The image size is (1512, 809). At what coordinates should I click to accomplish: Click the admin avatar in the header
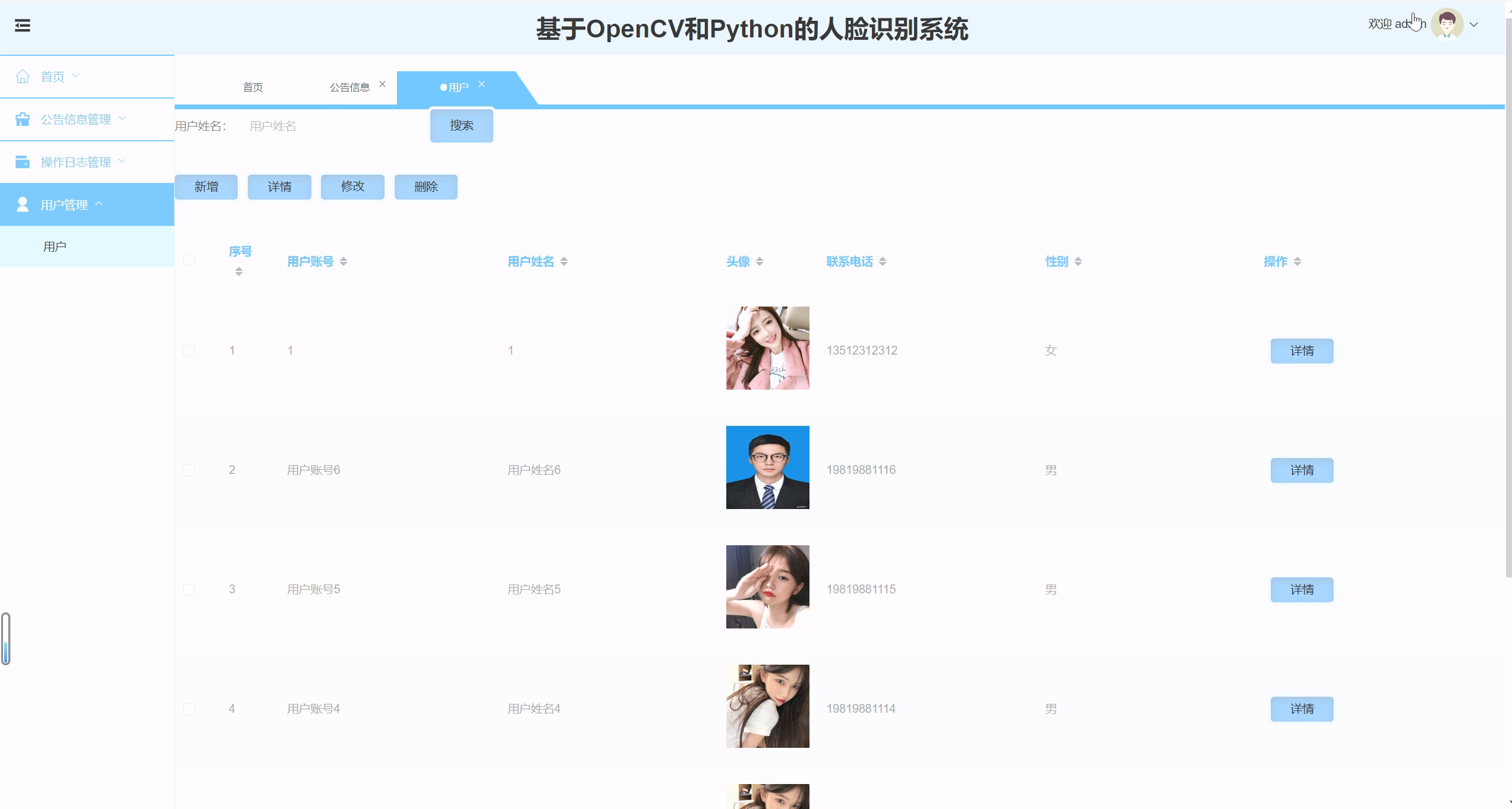pos(1447,24)
